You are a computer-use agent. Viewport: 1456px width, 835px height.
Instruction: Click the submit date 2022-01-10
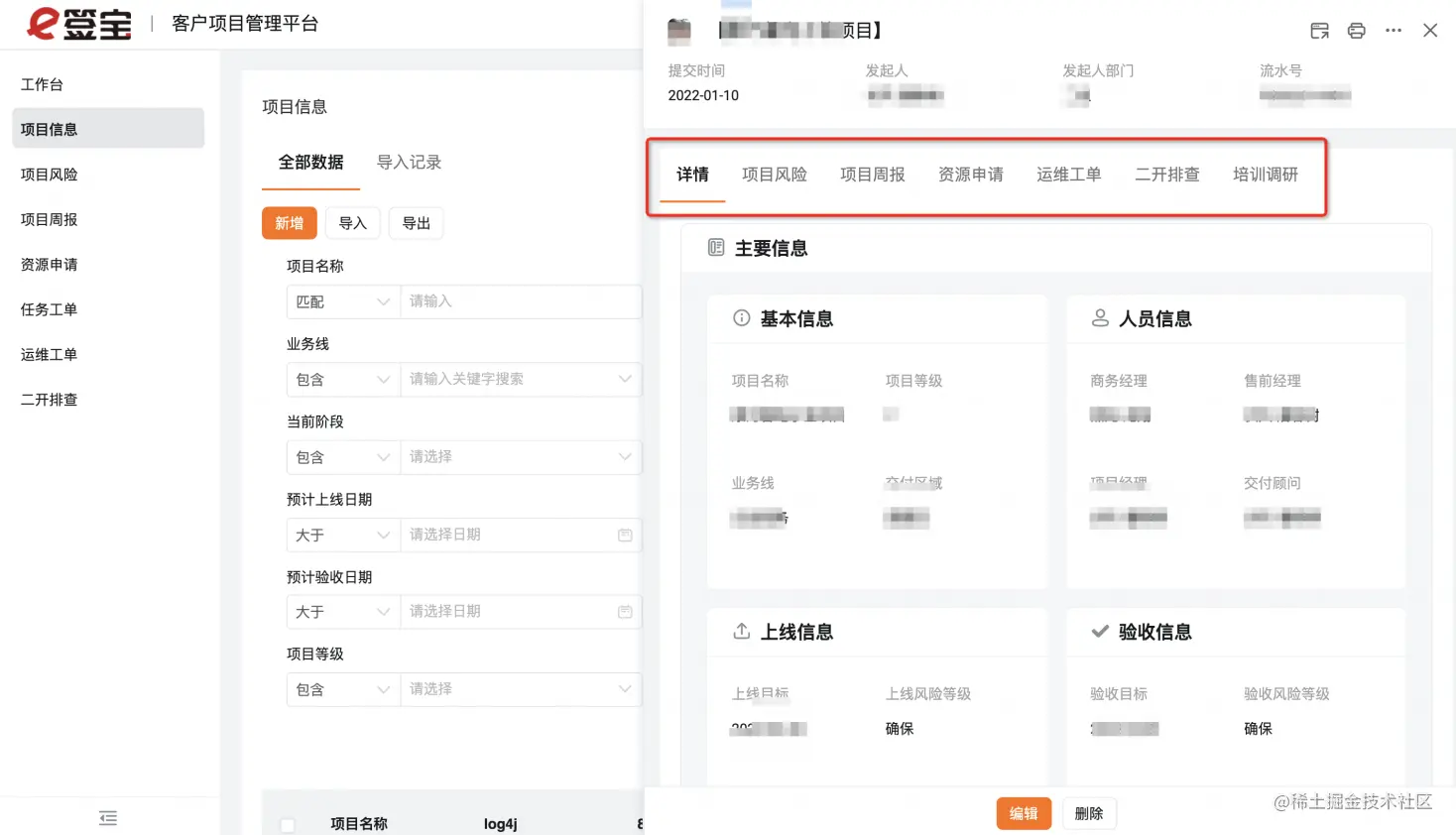coord(703,95)
